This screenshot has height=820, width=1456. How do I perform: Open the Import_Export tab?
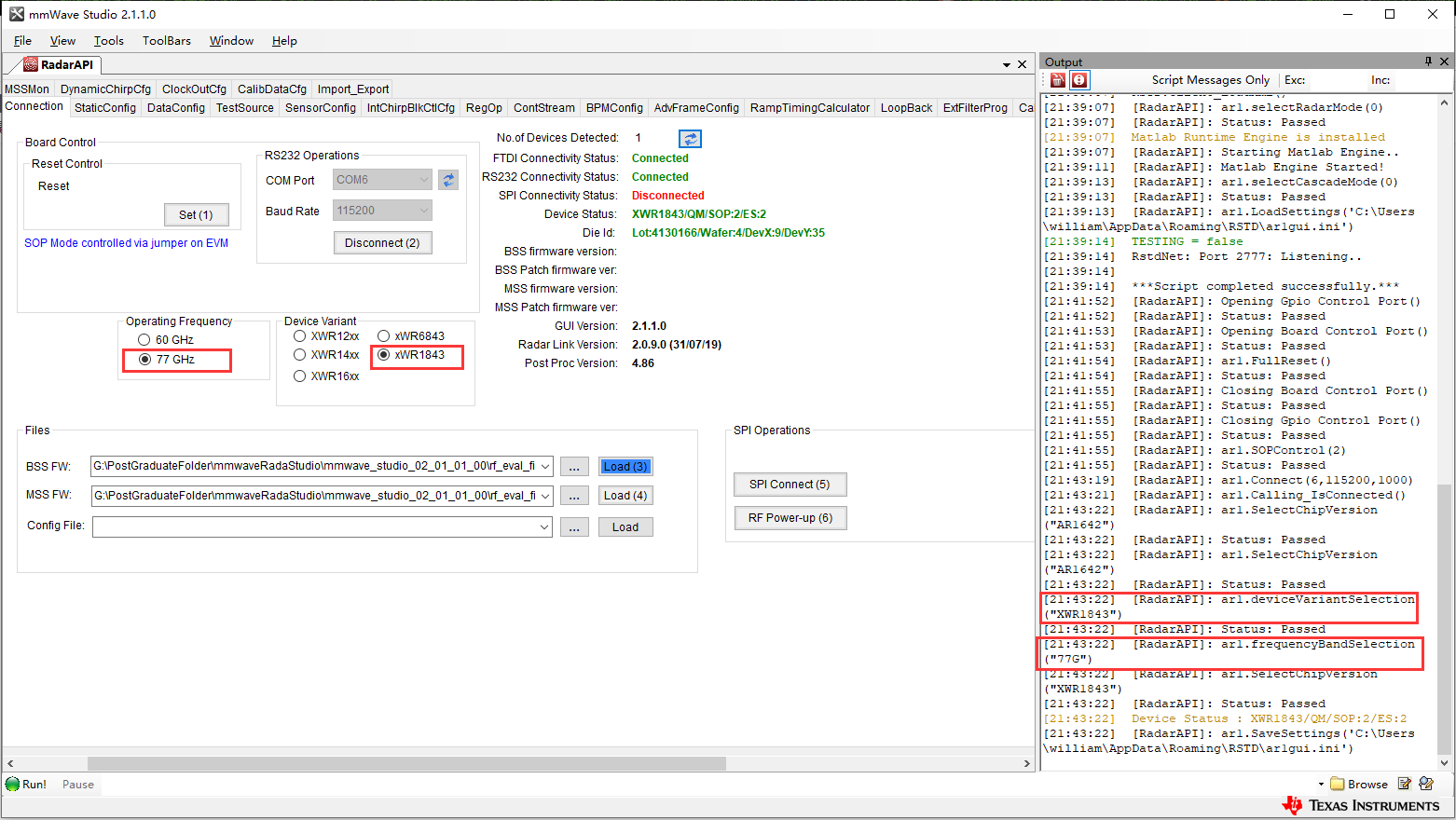(353, 89)
